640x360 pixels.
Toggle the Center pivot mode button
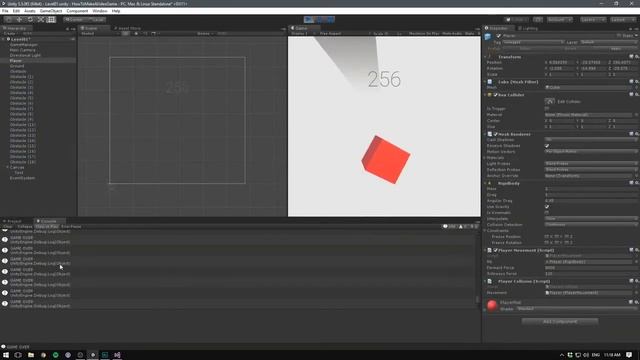[74, 19]
